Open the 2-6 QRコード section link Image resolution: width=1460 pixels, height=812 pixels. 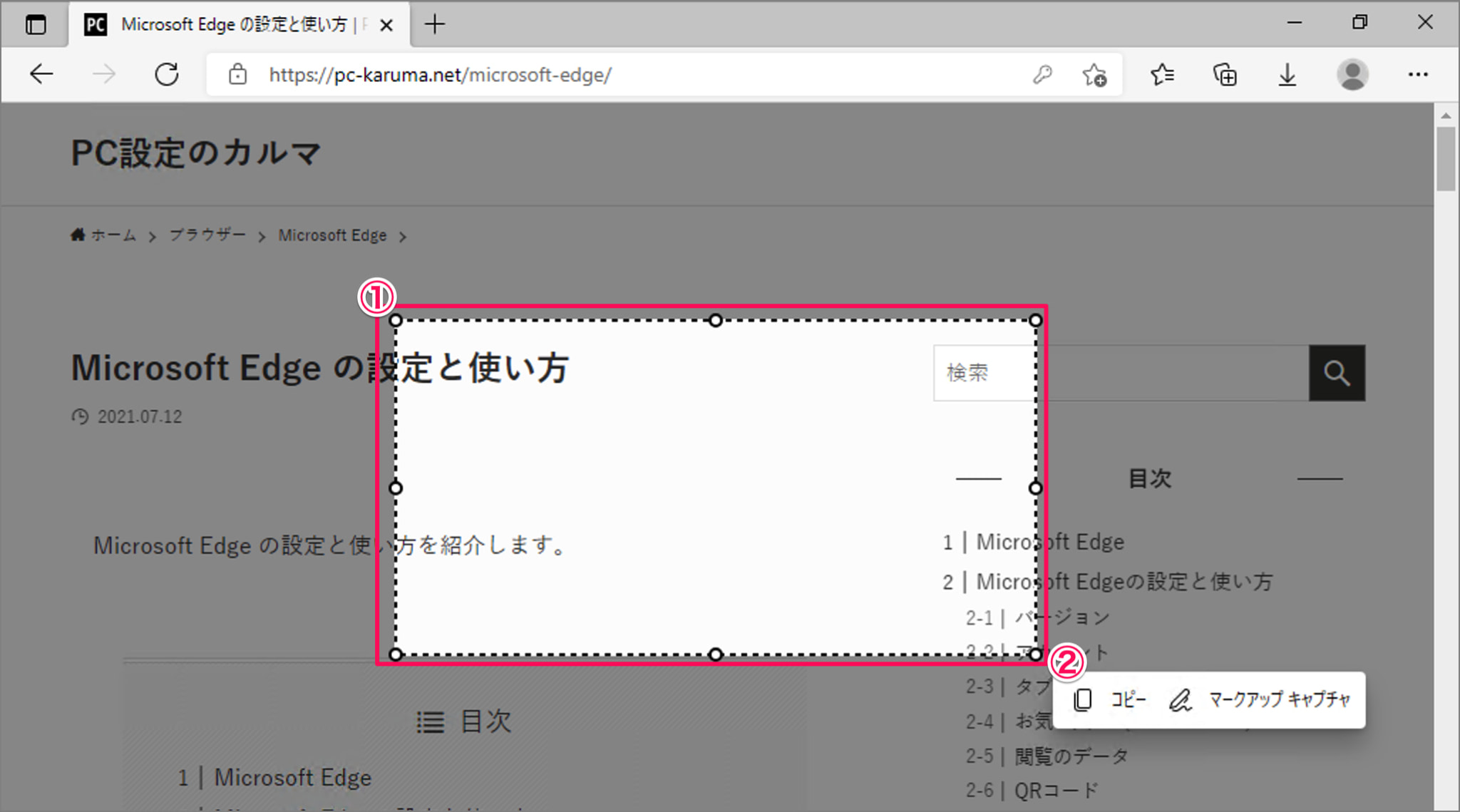click(1032, 789)
